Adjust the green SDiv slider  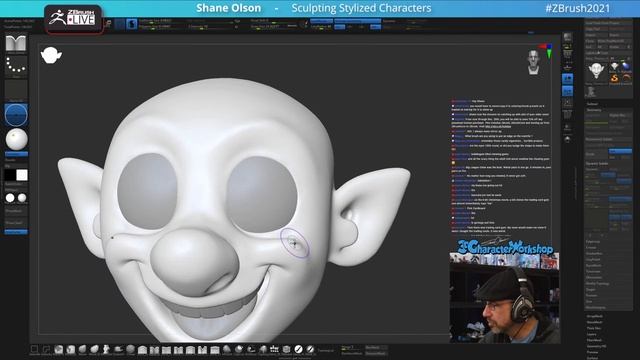coord(596,123)
